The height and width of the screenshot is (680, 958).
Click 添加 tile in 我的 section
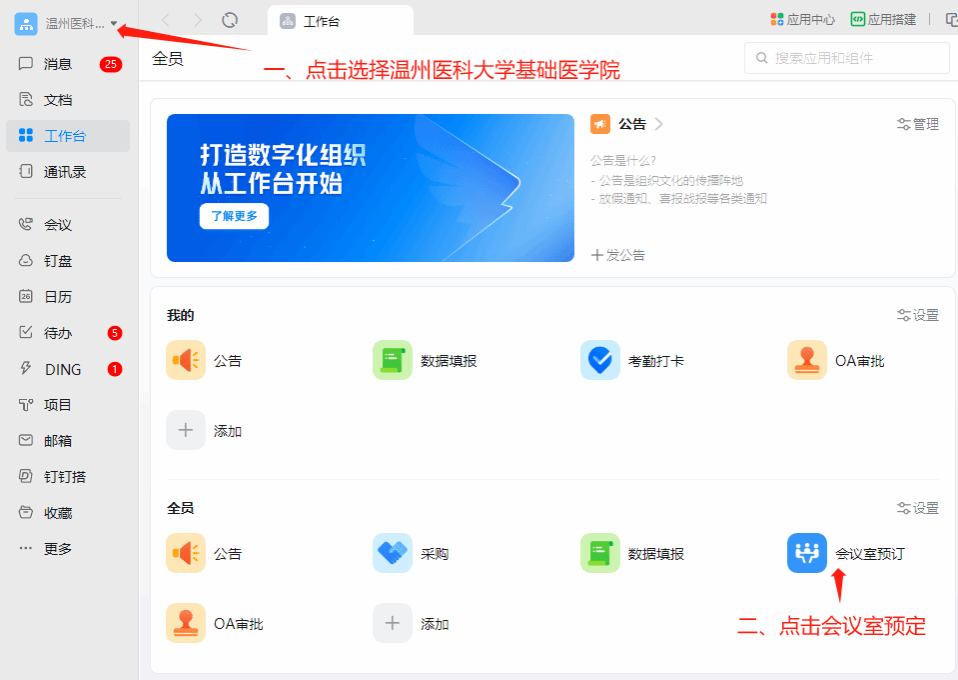click(x=186, y=430)
